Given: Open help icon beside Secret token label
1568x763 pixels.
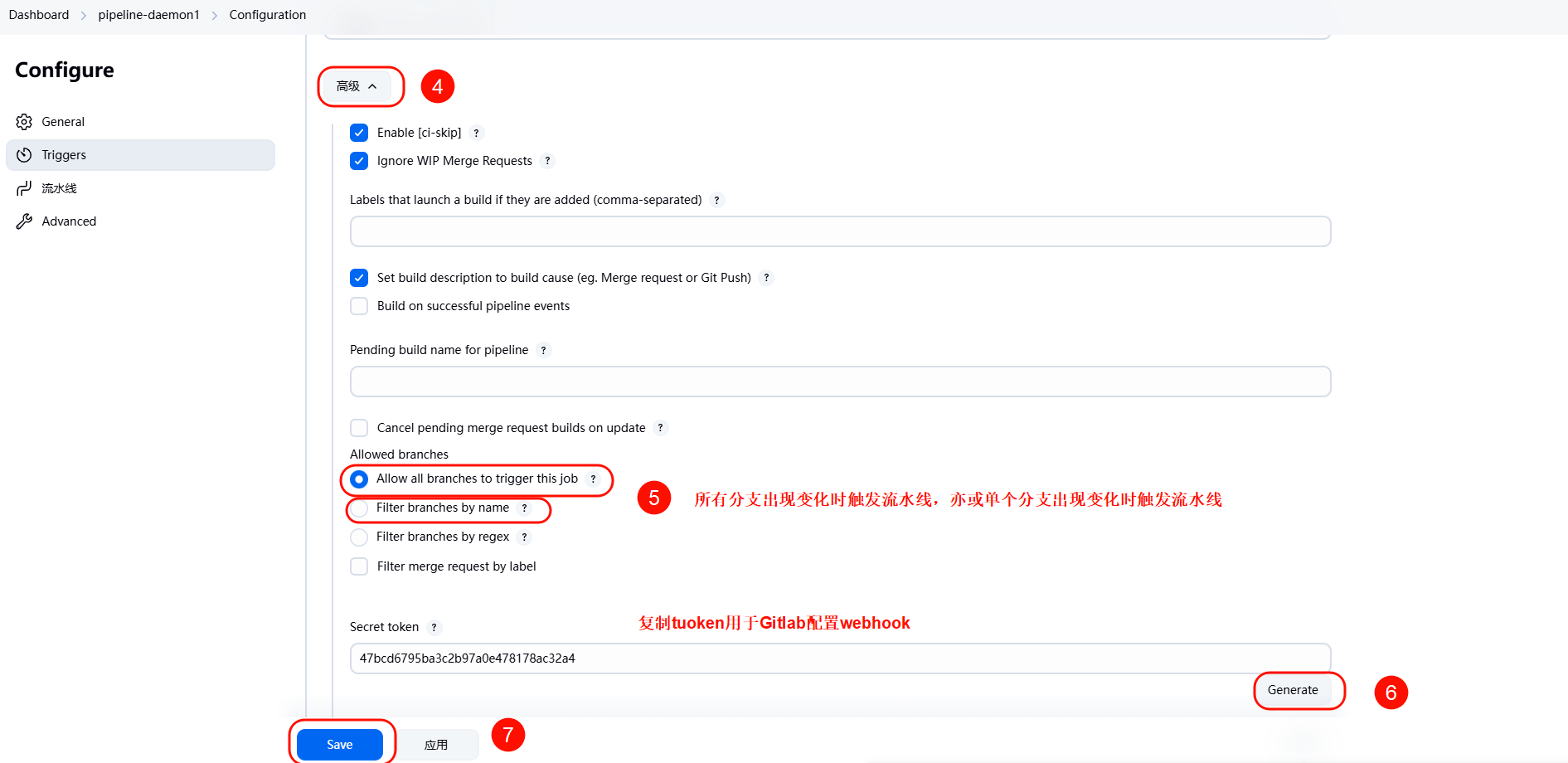Looking at the screenshot, I should [x=434, y=628].
